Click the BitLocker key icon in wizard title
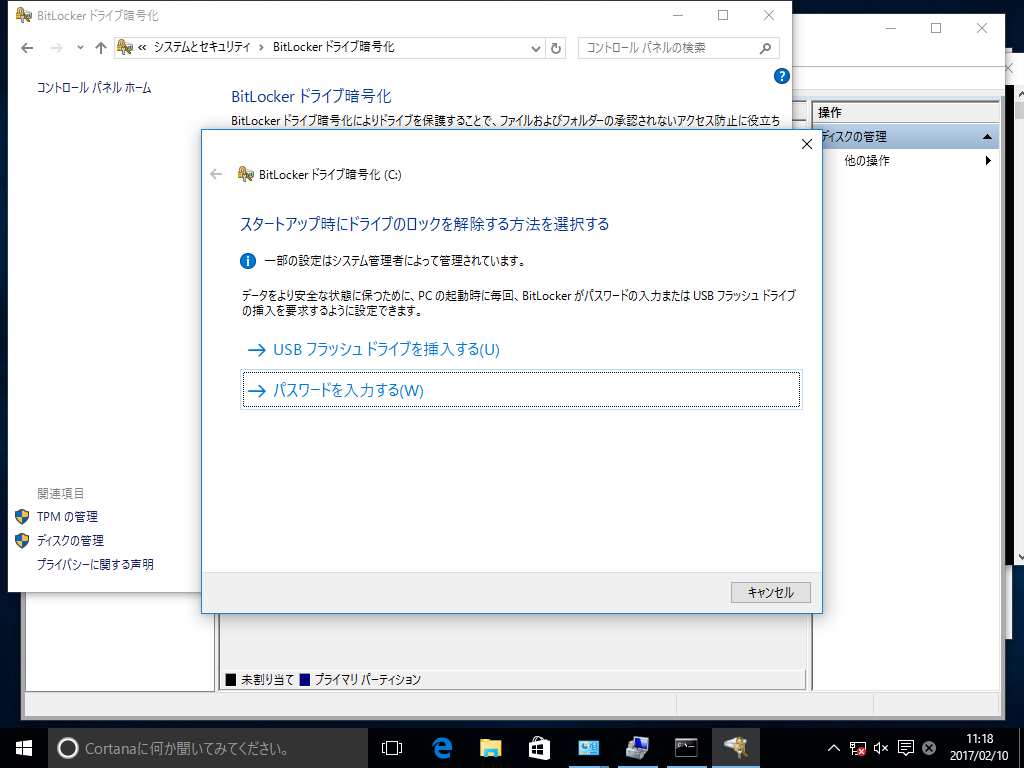The width and height of the screenshot is (1024, 768). point(246,174)
